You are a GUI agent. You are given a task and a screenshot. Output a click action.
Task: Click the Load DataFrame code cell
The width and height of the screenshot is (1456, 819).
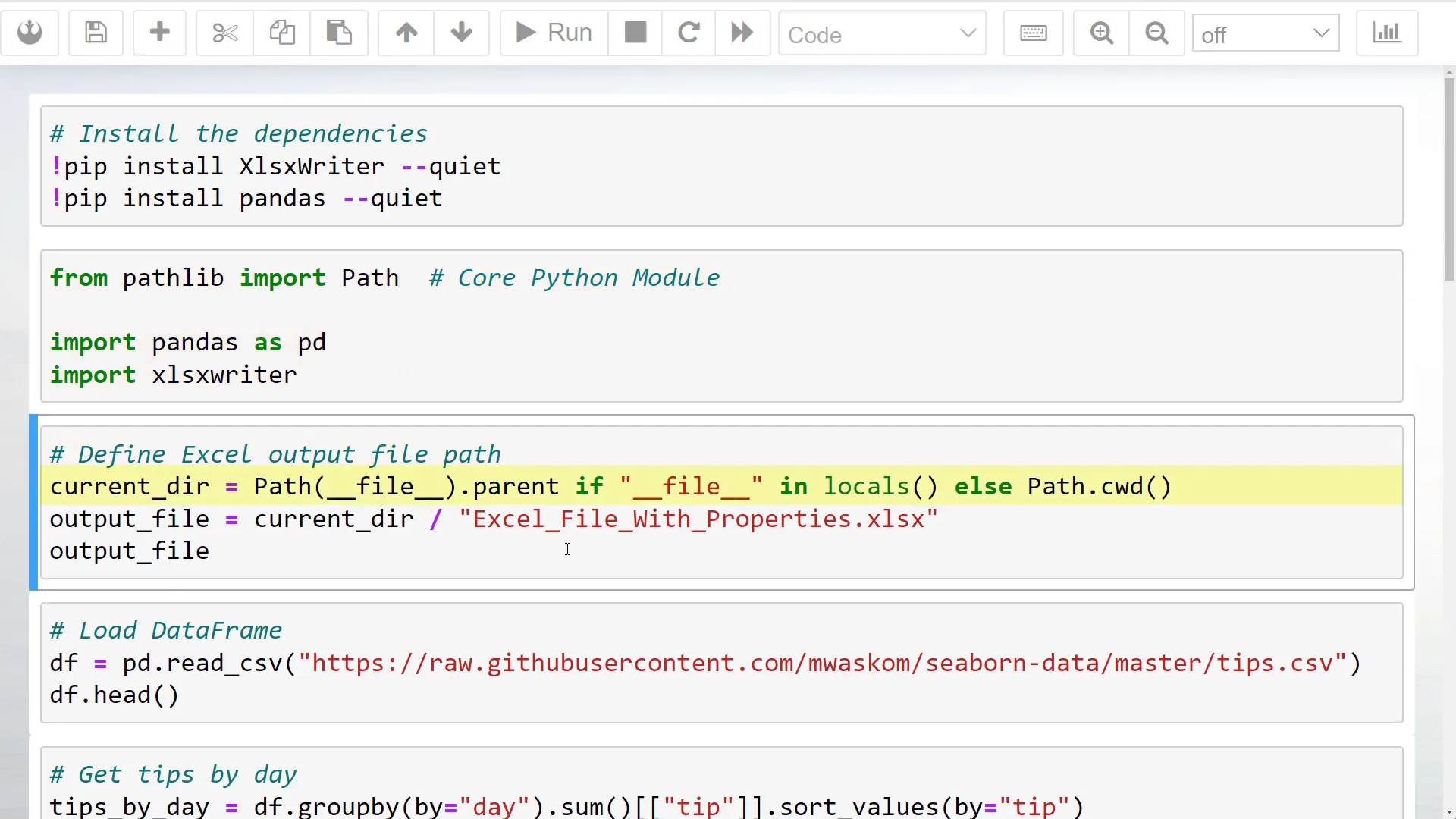721,663
